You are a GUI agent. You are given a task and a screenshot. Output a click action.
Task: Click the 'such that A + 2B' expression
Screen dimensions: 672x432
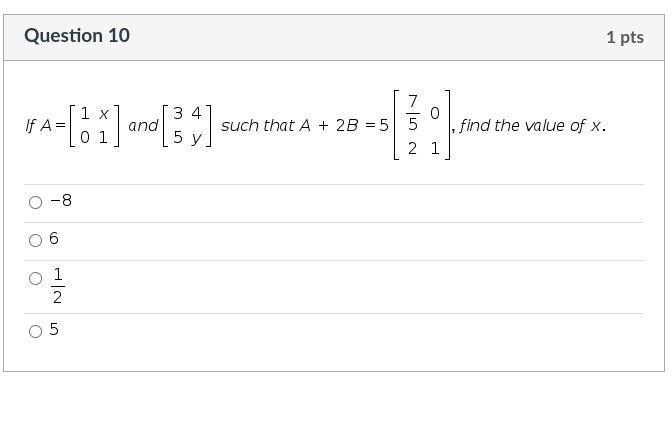(297, 126)
